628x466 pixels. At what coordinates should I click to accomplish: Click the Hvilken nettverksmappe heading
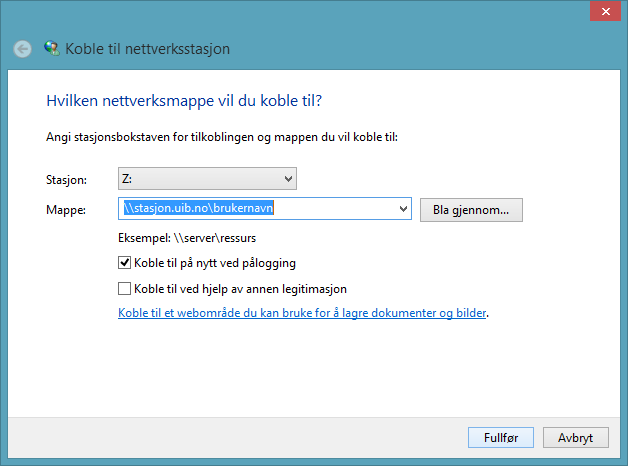pyautogui.click(x=190, y=101)
